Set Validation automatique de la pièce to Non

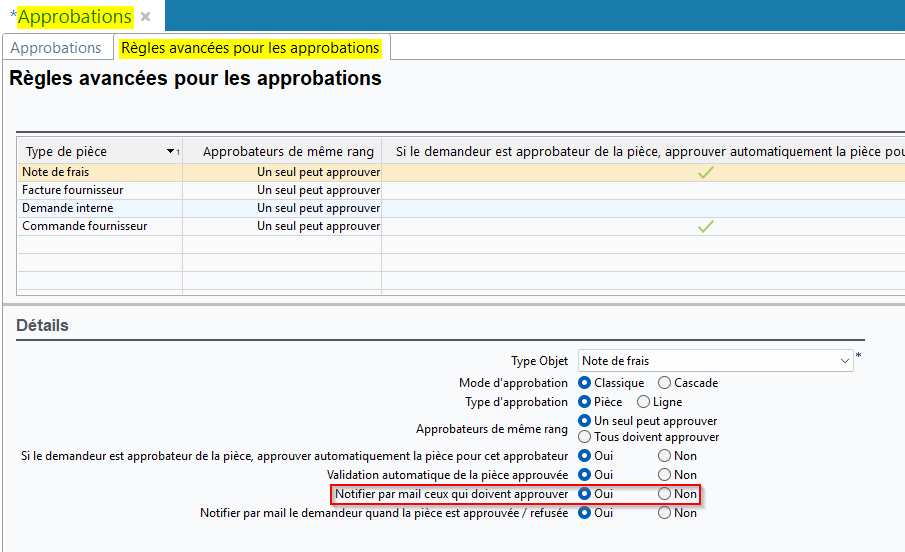point(665,475)
